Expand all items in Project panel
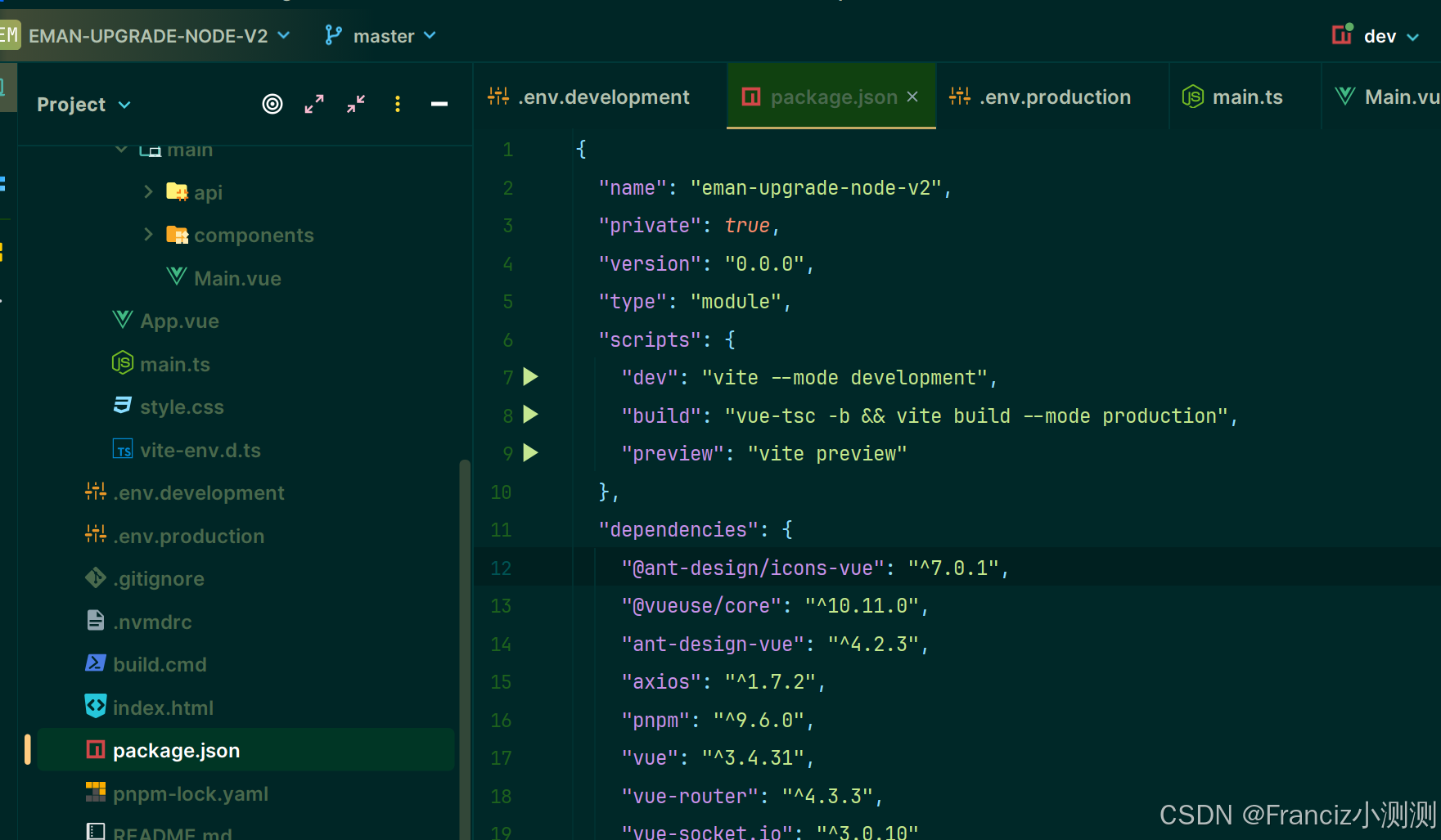The height and width of the screenshot is (840, 1441). click(314, 104)
